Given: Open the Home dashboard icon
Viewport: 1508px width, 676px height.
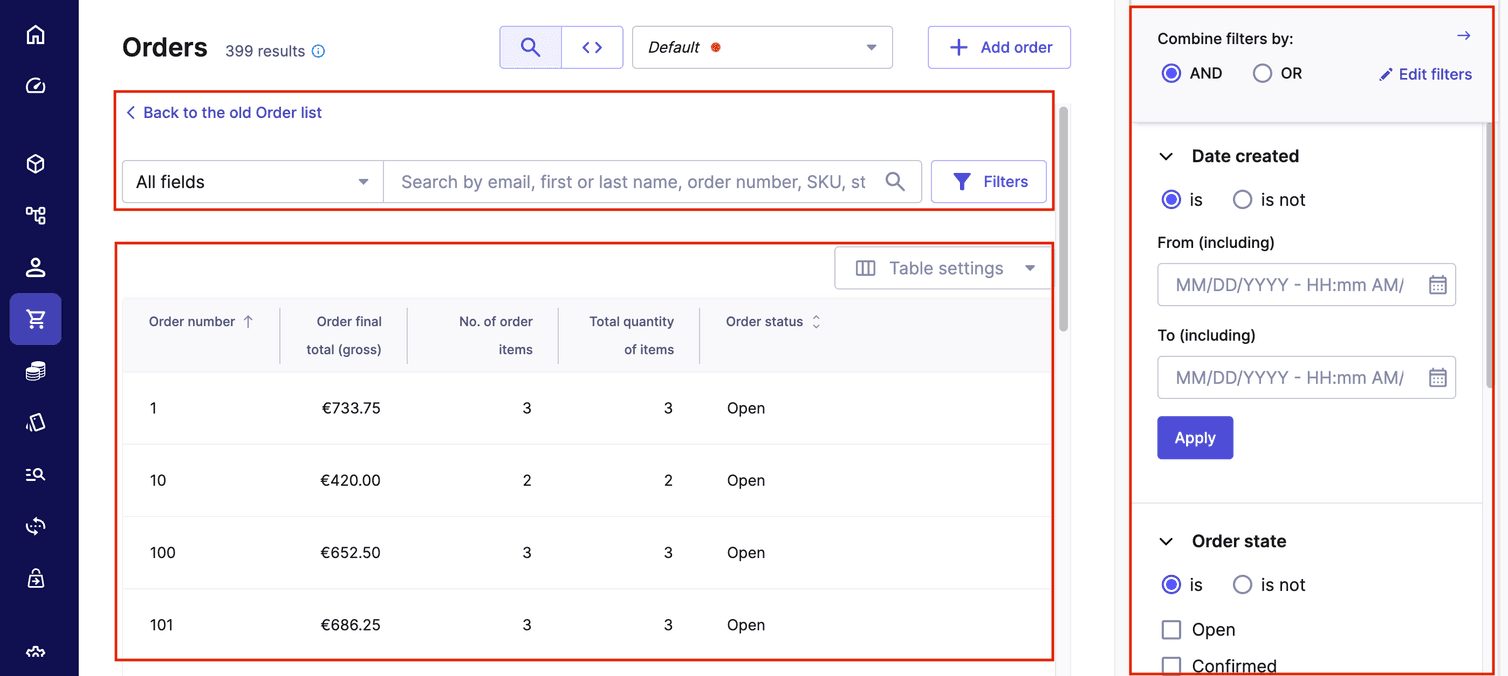Looking at the screenshot, I should click(x=35, y=34).
